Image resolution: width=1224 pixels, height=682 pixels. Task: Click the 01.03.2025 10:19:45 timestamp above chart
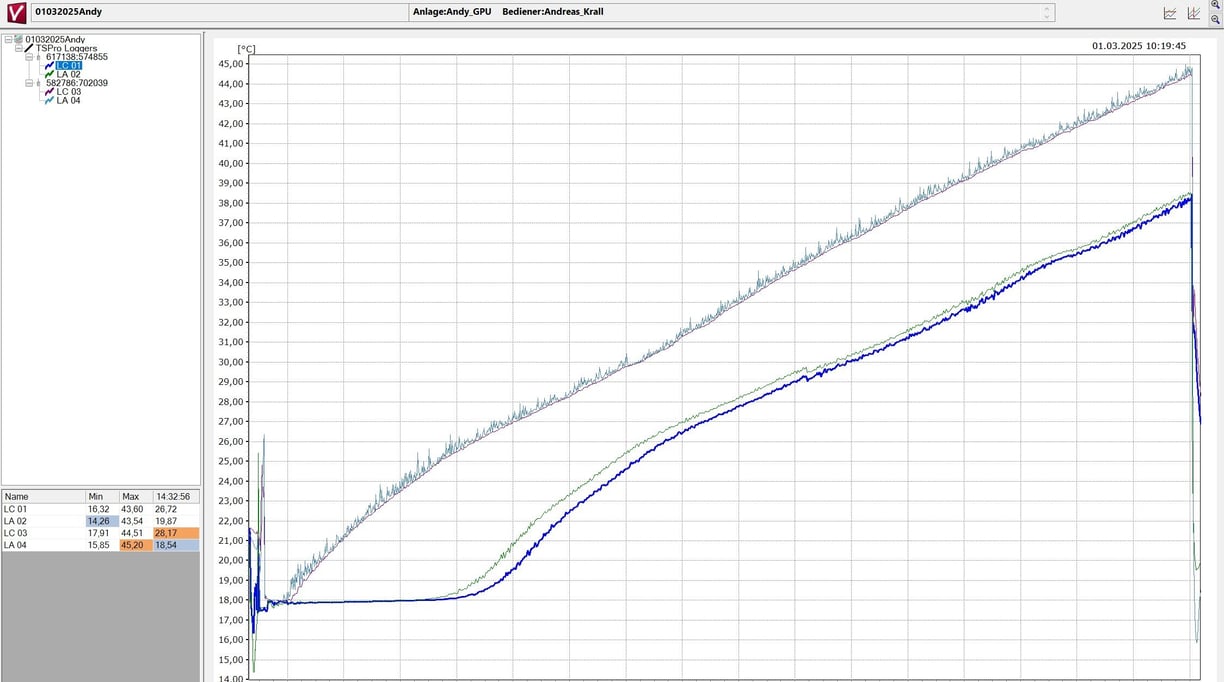tap(1138, 45)
